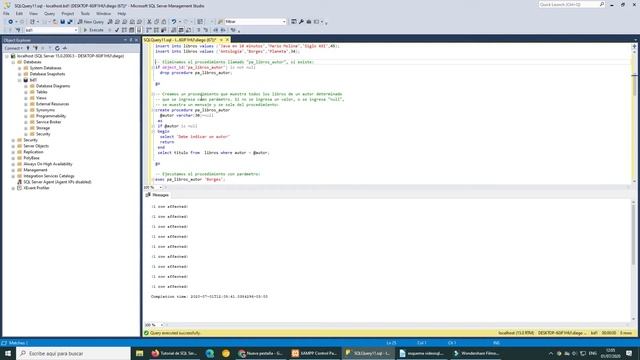Open XAMPP Control Panel taskbar item
The height and width of the screenshot is (360, 640).
[x=314, y=353]
